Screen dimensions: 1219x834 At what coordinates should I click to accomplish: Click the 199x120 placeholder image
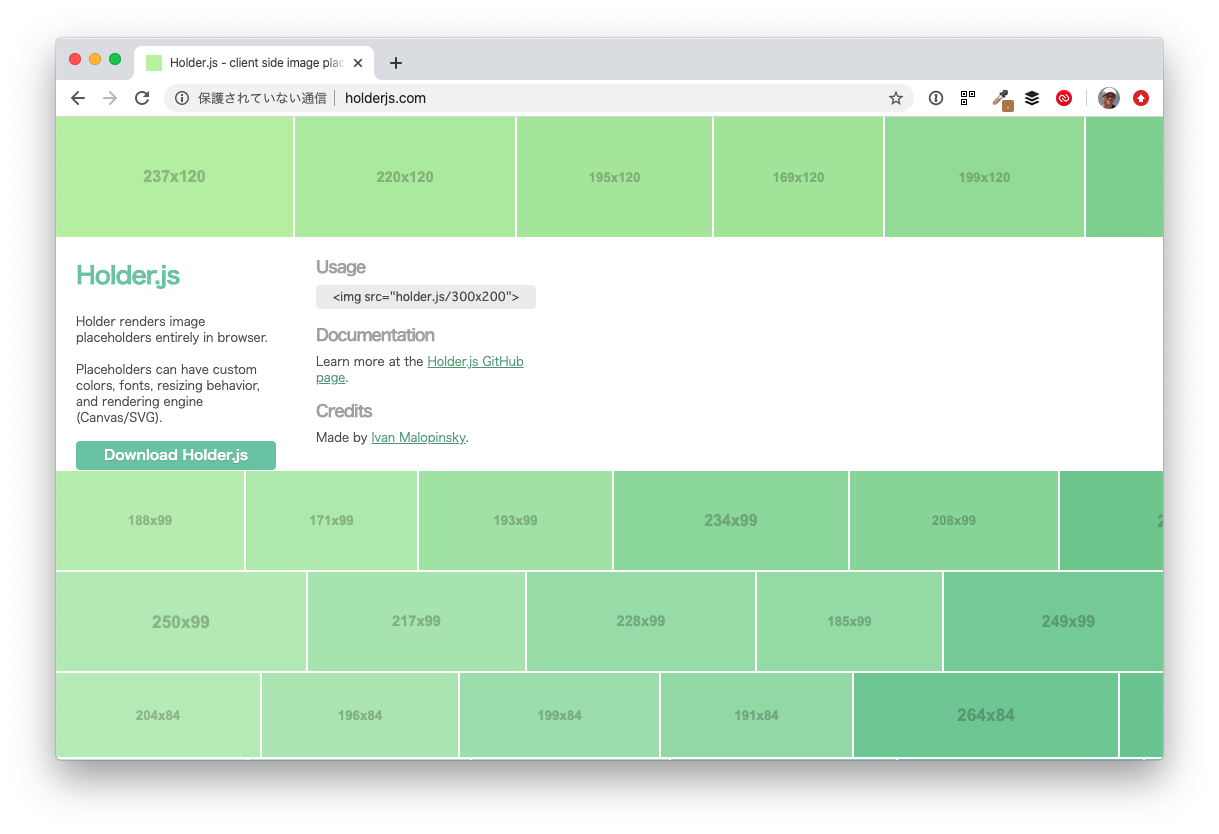tap(984, 177)
